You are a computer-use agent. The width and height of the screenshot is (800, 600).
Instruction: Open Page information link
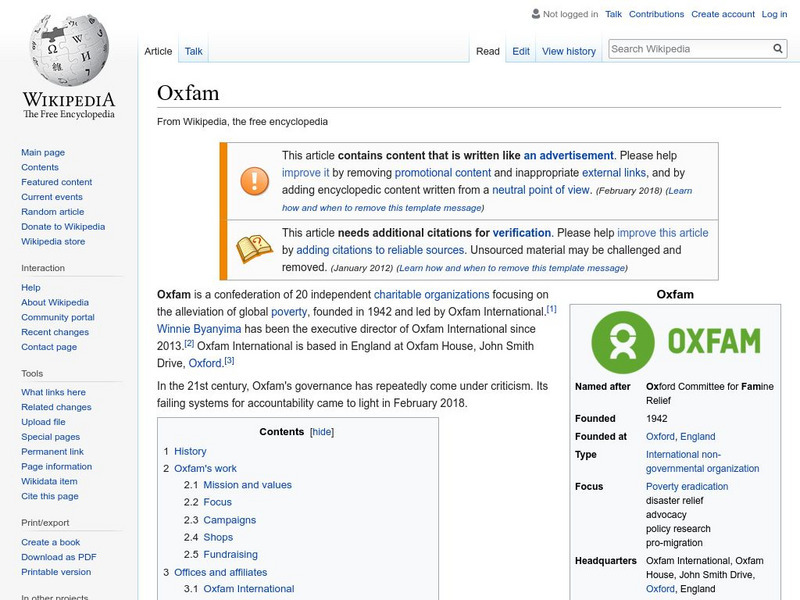(x=57, y=466)
